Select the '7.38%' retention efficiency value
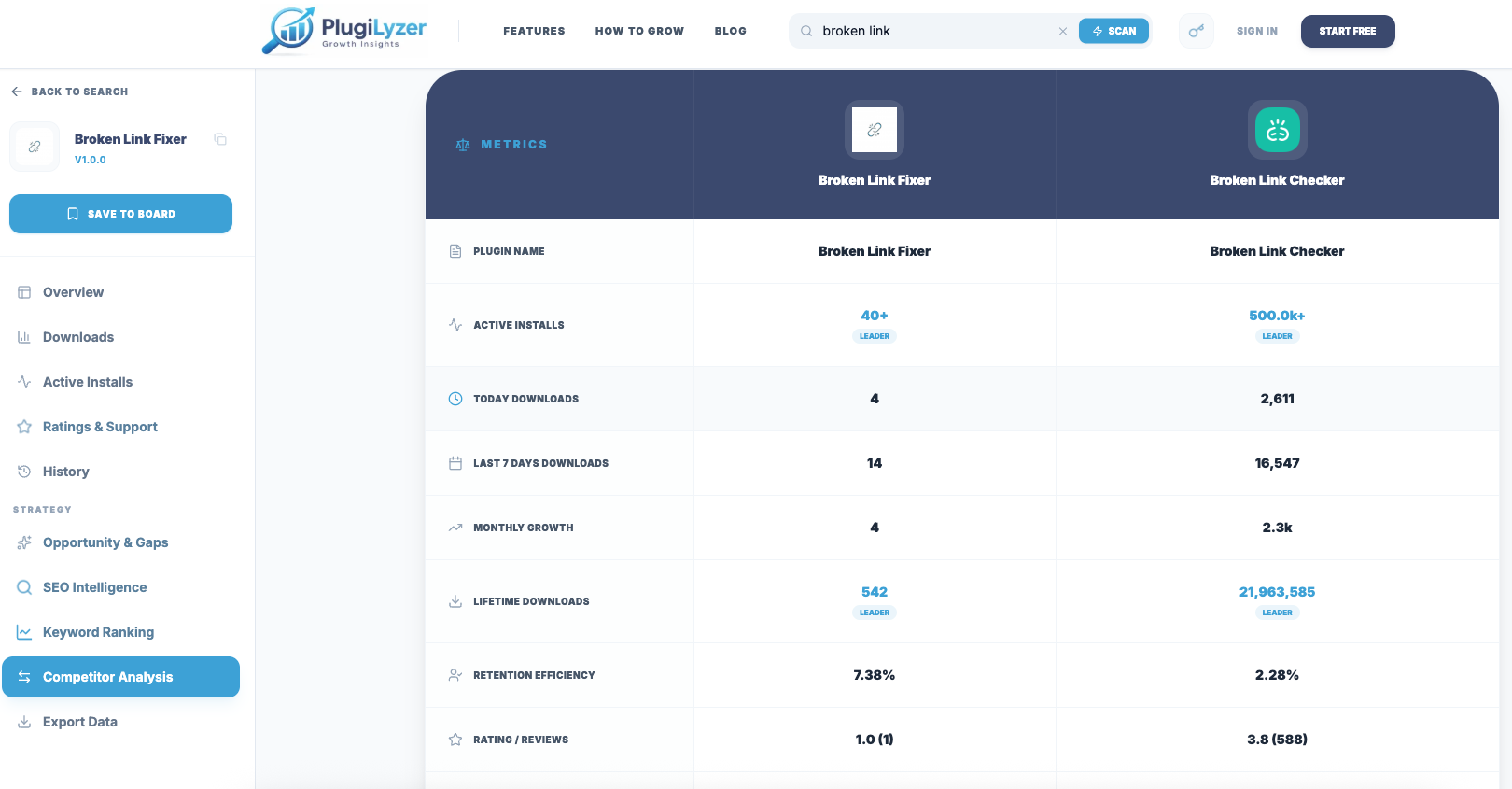 875,675
